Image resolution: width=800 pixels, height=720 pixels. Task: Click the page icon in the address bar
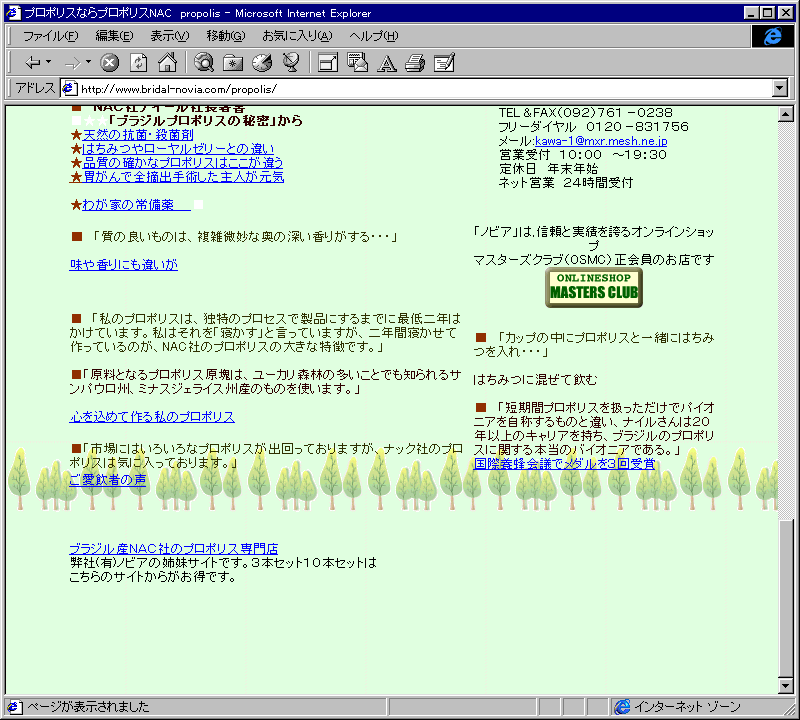point(69,89)
